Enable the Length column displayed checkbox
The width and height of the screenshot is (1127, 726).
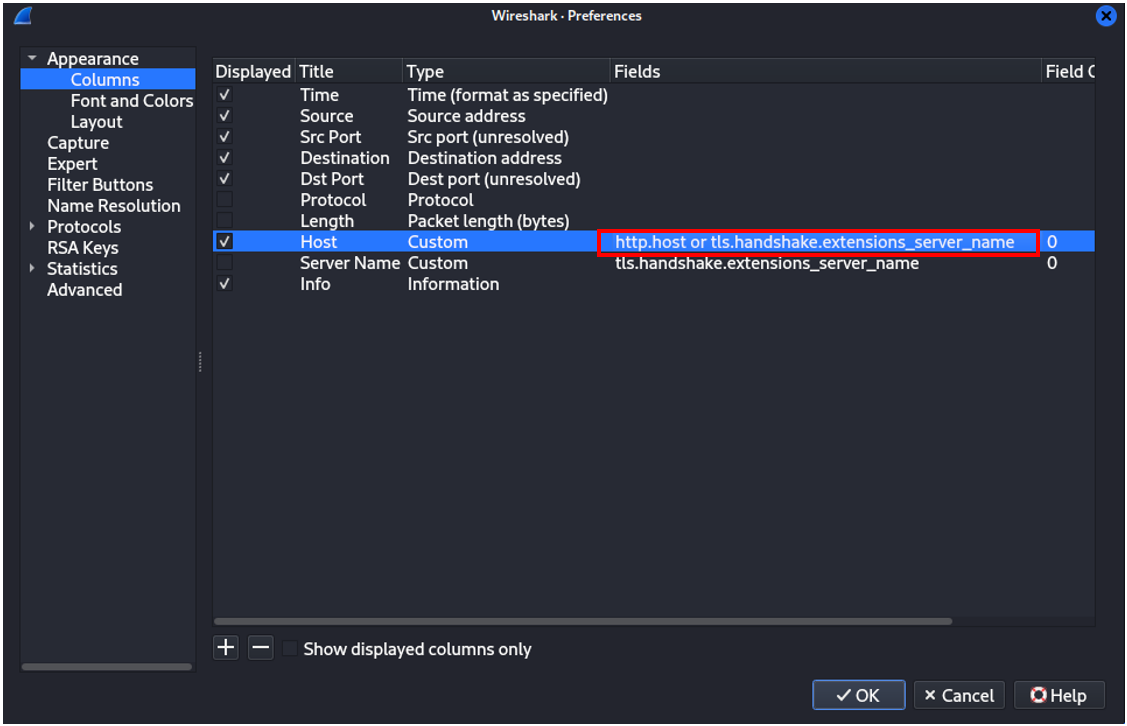point(225,220)
